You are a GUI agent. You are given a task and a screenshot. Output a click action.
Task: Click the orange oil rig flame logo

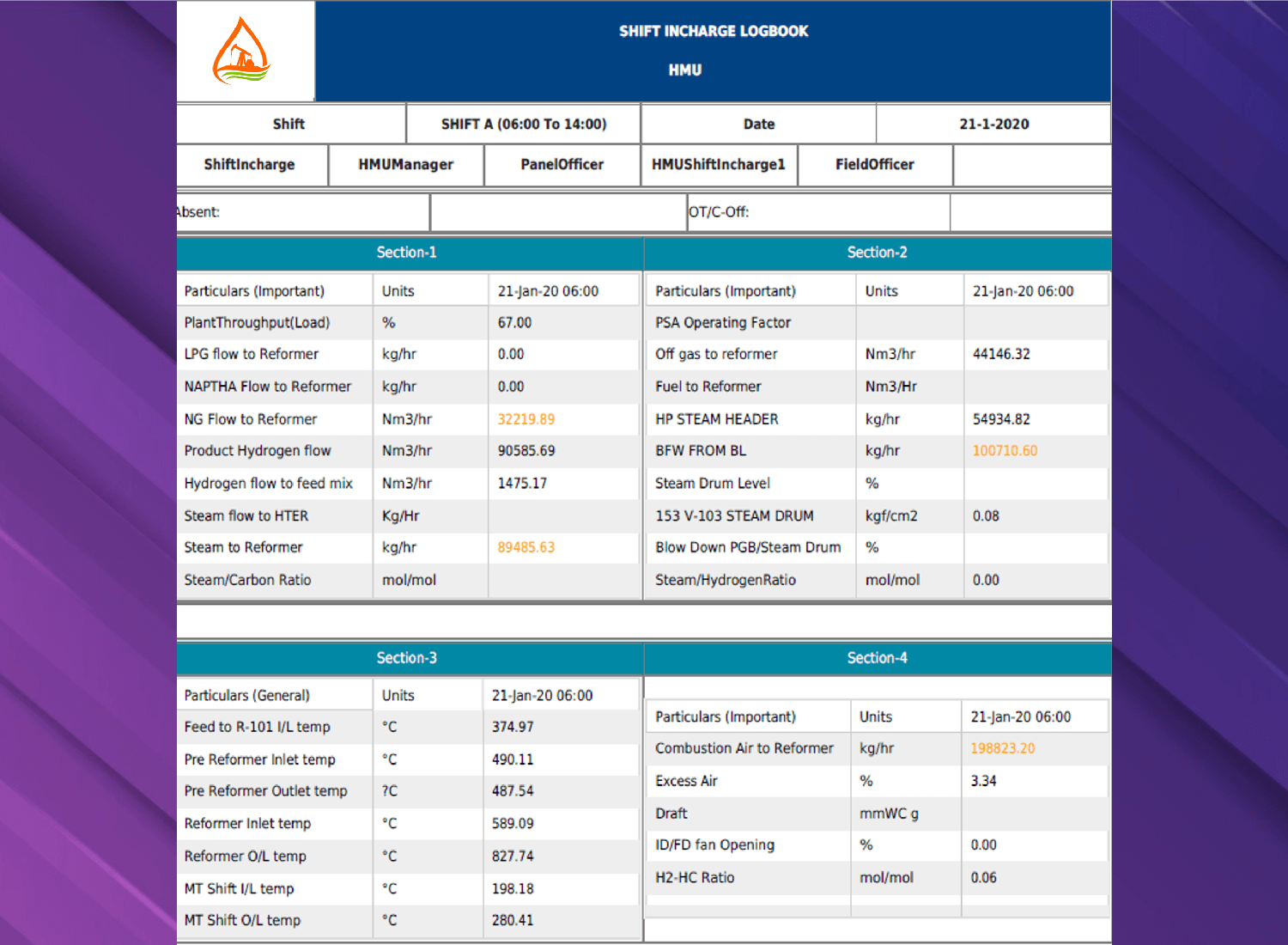[241, 52]
